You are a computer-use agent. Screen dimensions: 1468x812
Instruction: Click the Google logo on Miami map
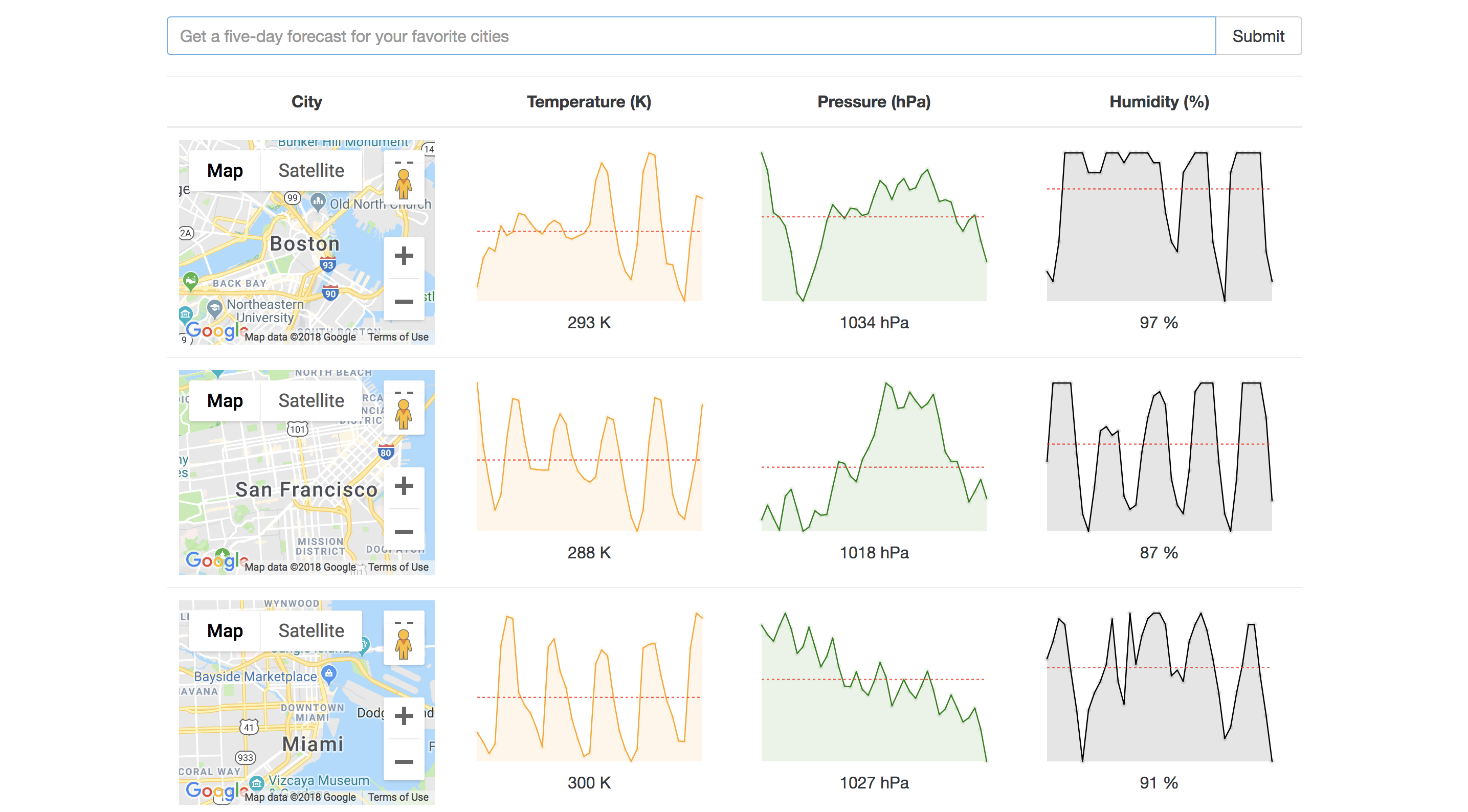point(216,791)
